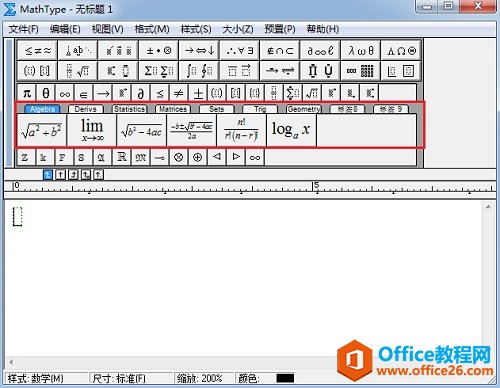Open the 大小(Z) menu
The width and height of the screenshot is (500, 388).
[238, 29]
